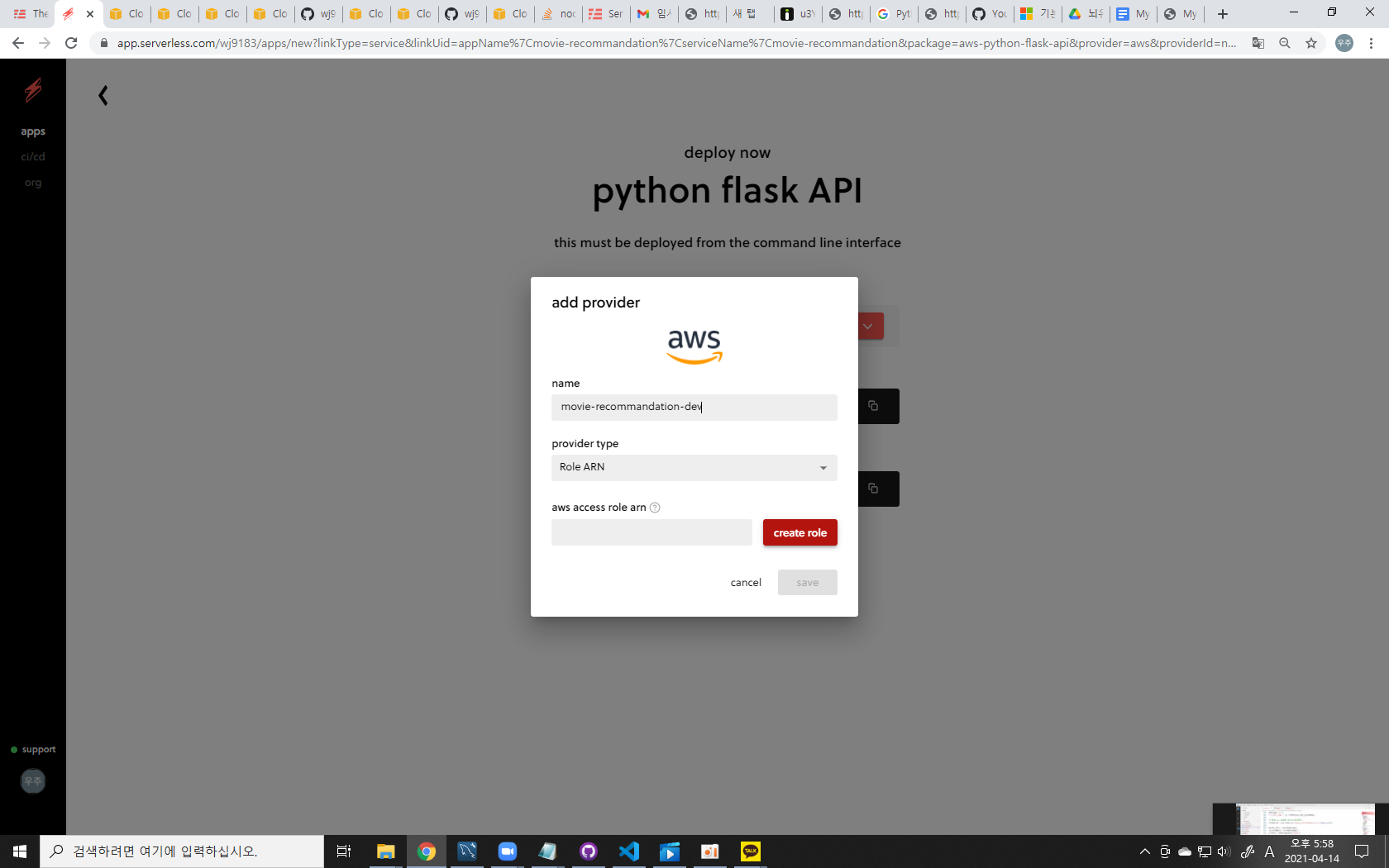The height and width of the screenshot is (868, 1389).
Task: Switch to the 'noc' tab
Action: click(559, 14)
